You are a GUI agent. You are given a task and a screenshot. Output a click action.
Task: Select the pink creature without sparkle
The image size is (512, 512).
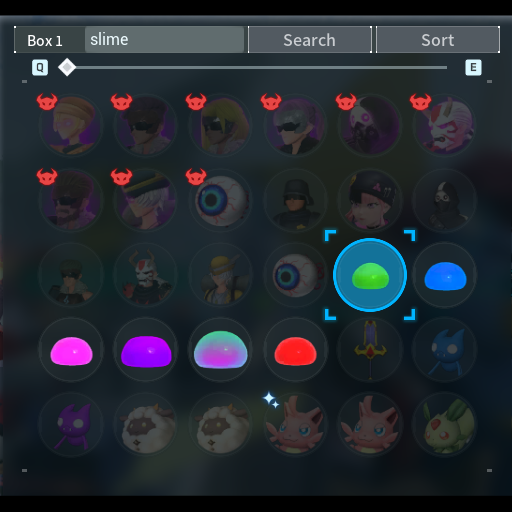[x=370, y=425]
